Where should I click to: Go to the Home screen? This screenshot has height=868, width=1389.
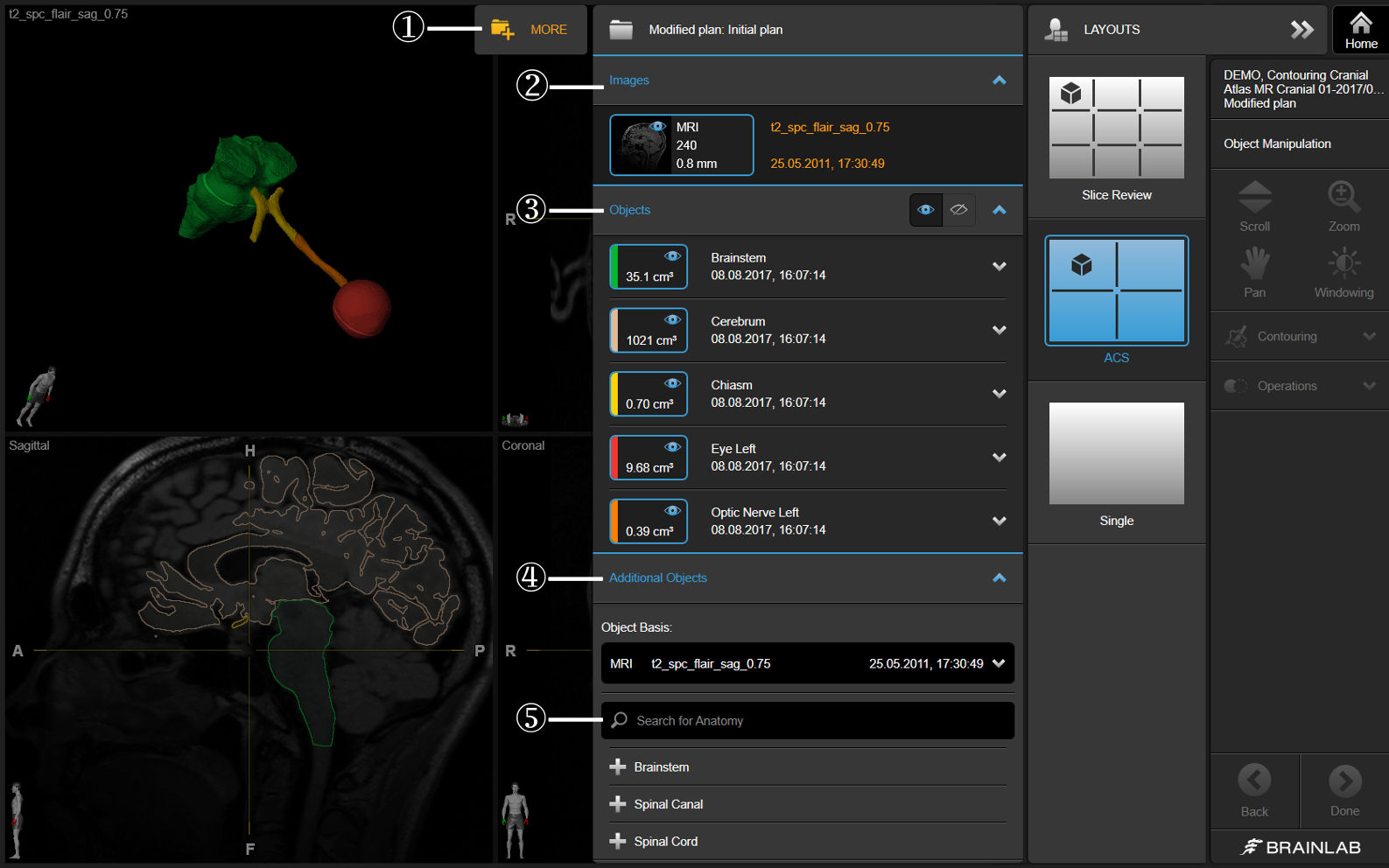1360,30
